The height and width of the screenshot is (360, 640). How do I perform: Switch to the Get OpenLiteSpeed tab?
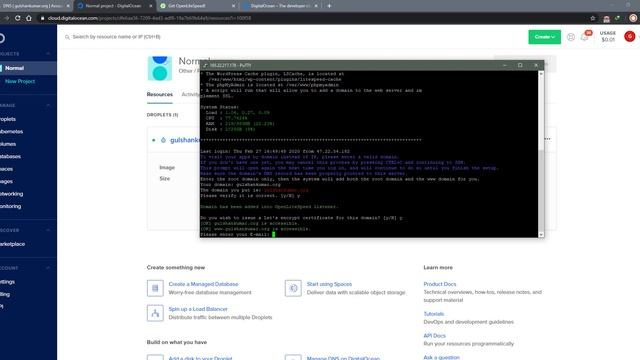pyautogui.click(x=198, y=6)
